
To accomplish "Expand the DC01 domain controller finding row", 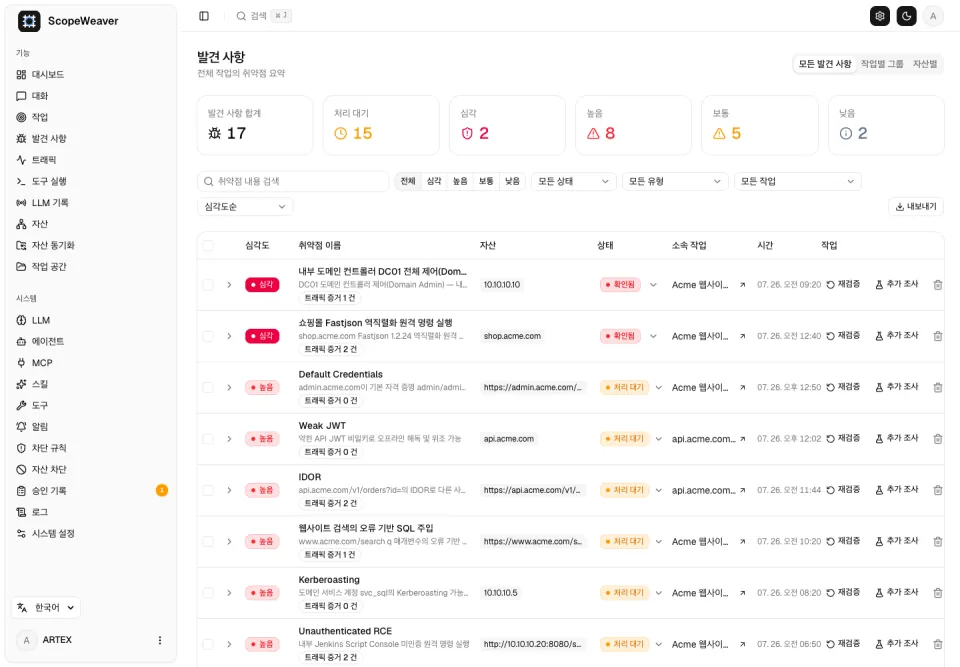I will point(229,285).
